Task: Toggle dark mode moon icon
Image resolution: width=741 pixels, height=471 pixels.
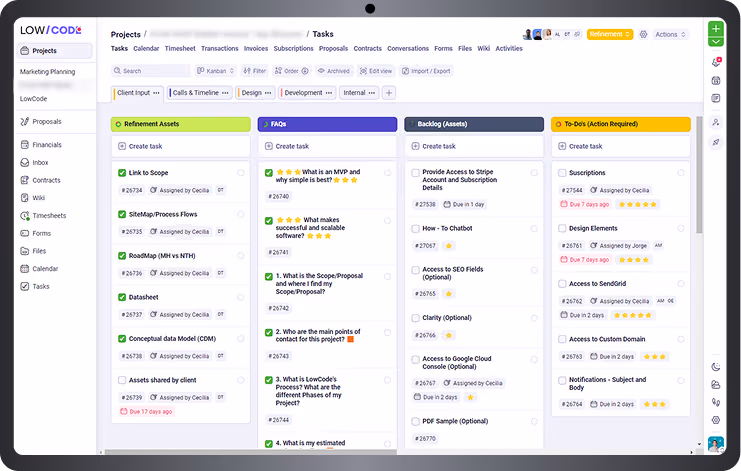Action: (x=715, y=367)
